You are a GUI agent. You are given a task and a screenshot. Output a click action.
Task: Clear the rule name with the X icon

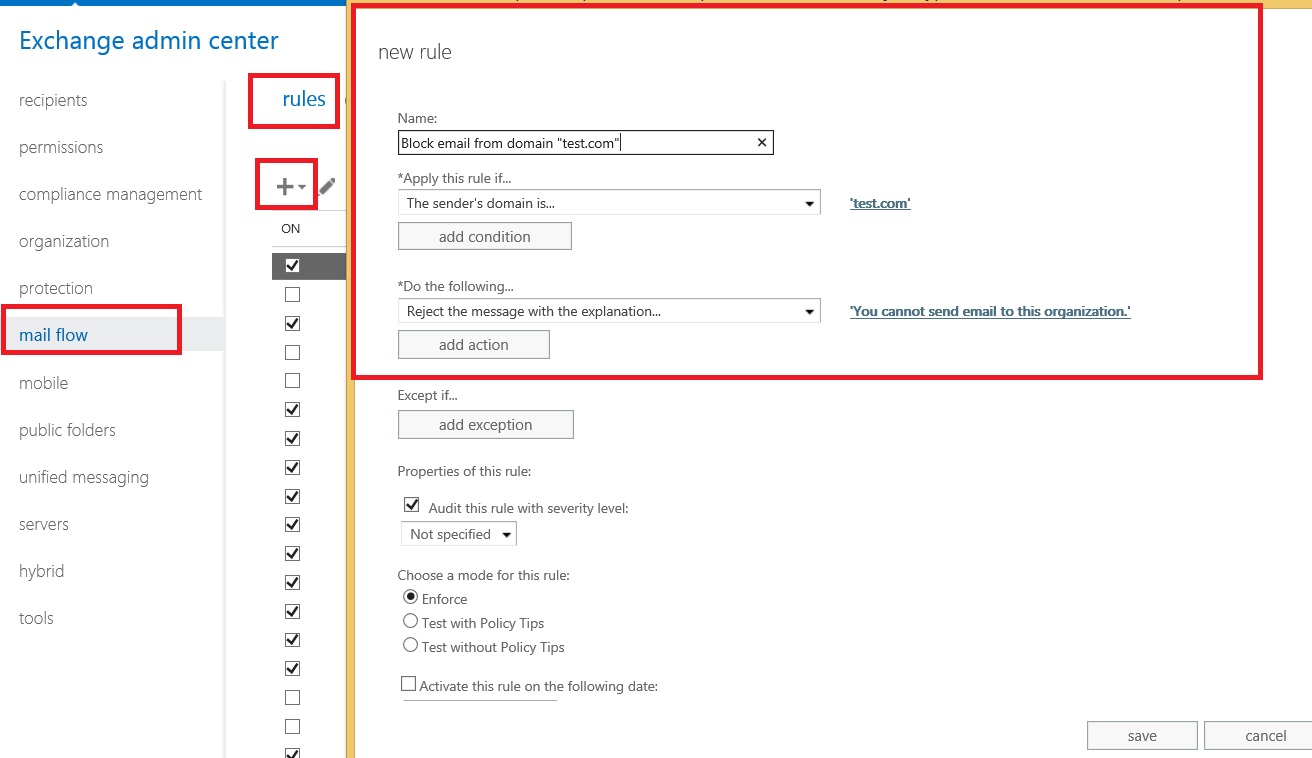pos(761,142)
